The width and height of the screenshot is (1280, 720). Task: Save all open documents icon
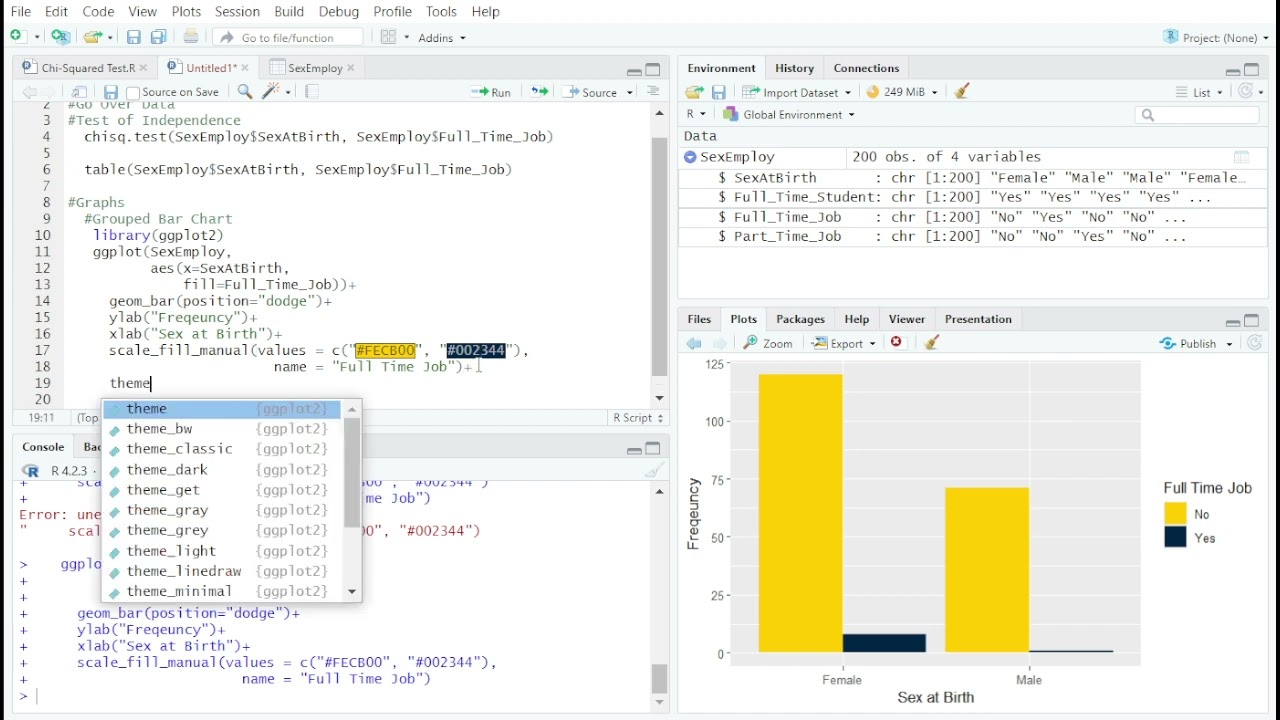point(158,37)
